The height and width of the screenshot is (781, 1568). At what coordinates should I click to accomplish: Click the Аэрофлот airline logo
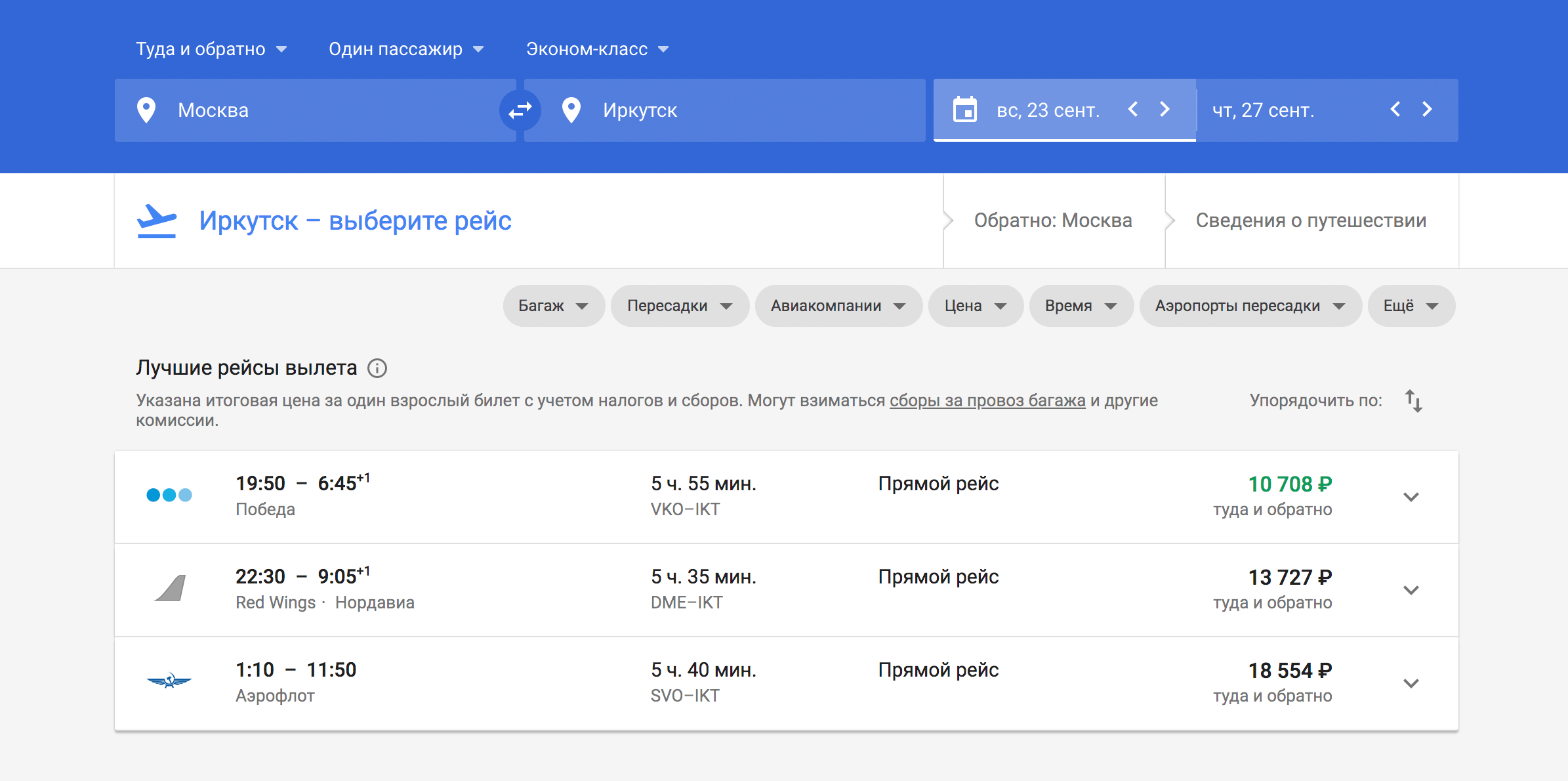tap(169, 681)
